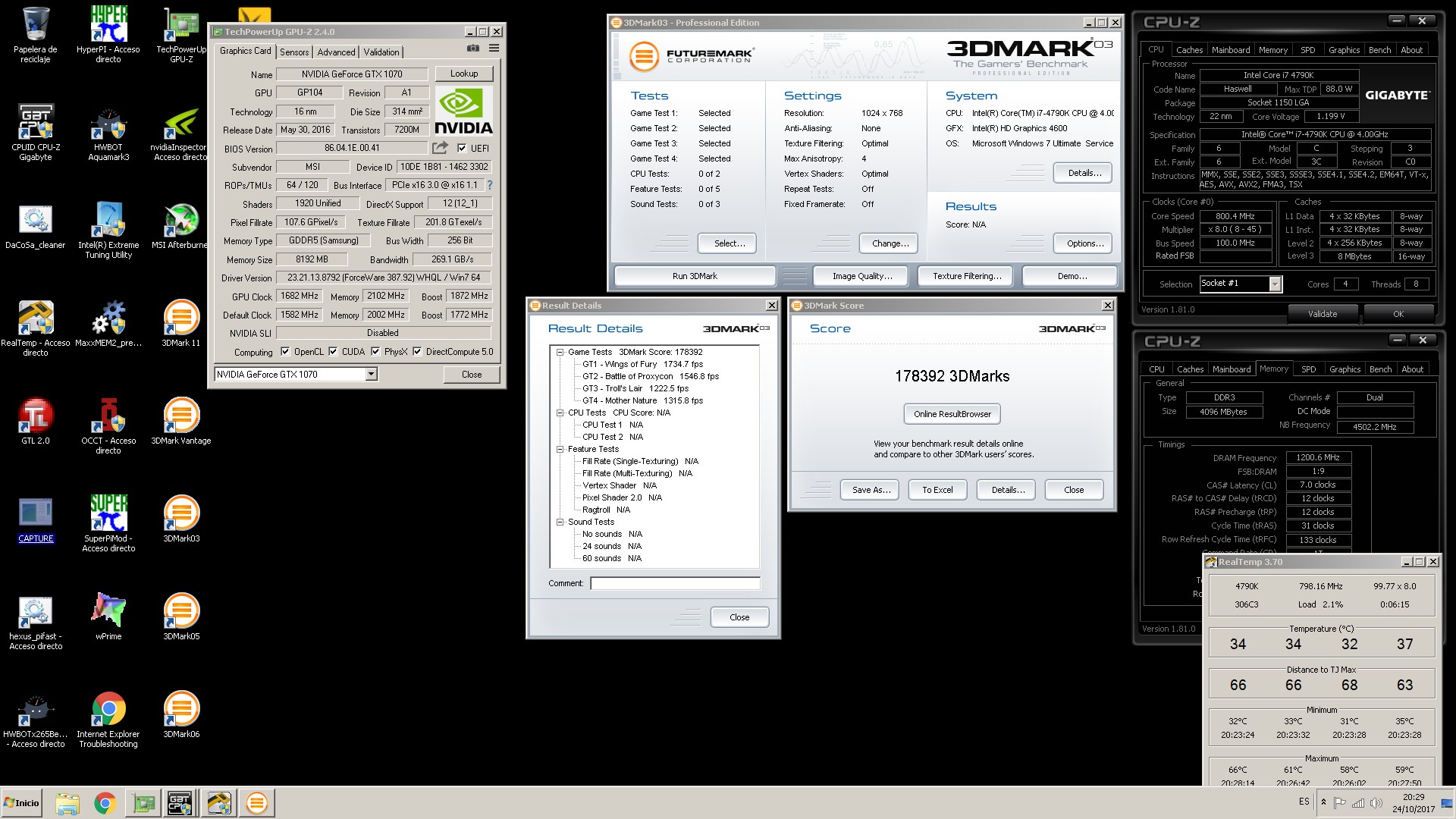Image resolution: width=1456 pixels, height=819 pixels.
Task: Click Validate button in CPU-Z
Action: click(1323, 314)
